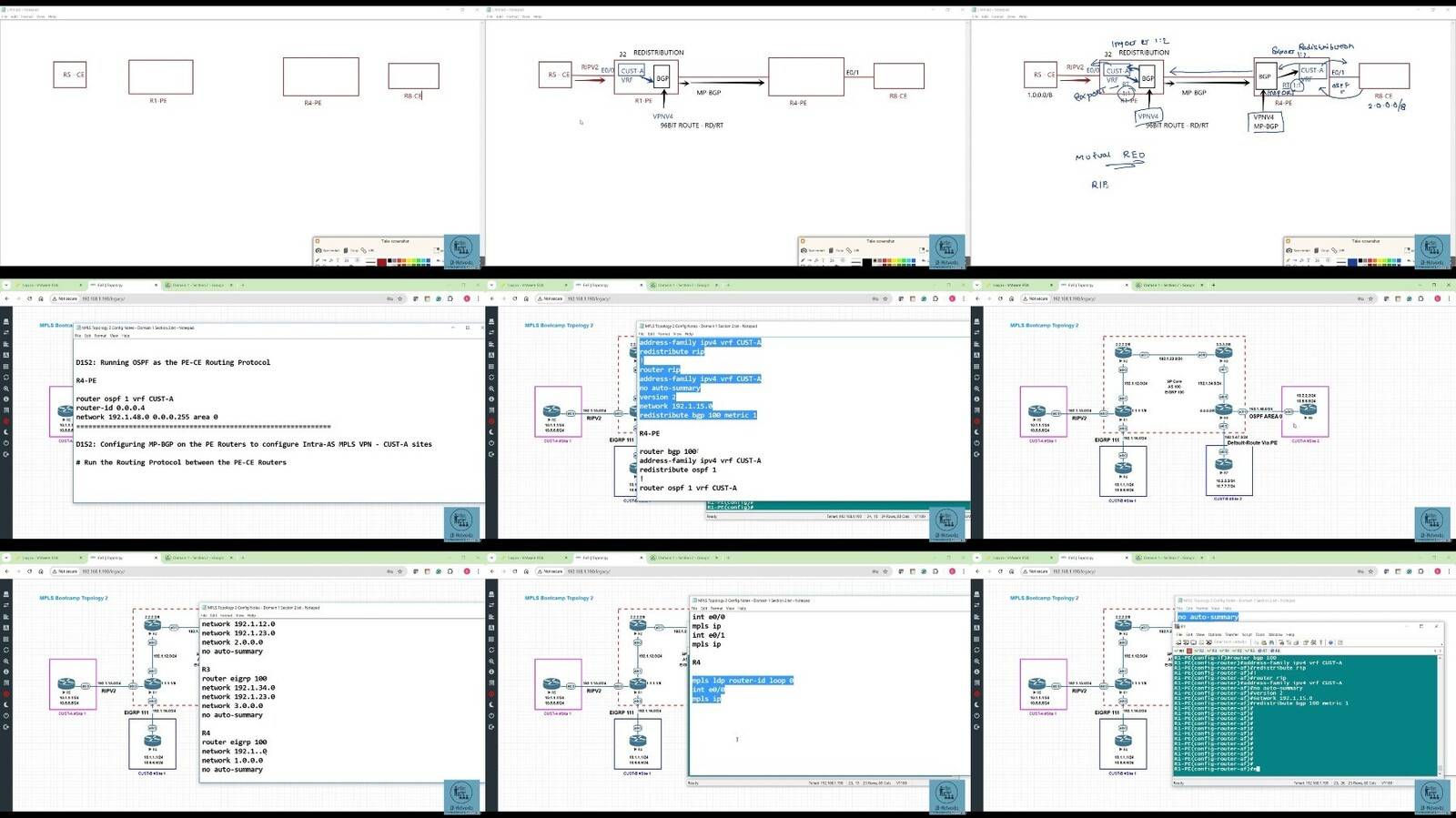
Task: Toggle bookmark star in highlighted redistribute frame browser
Action: (885, 298)
